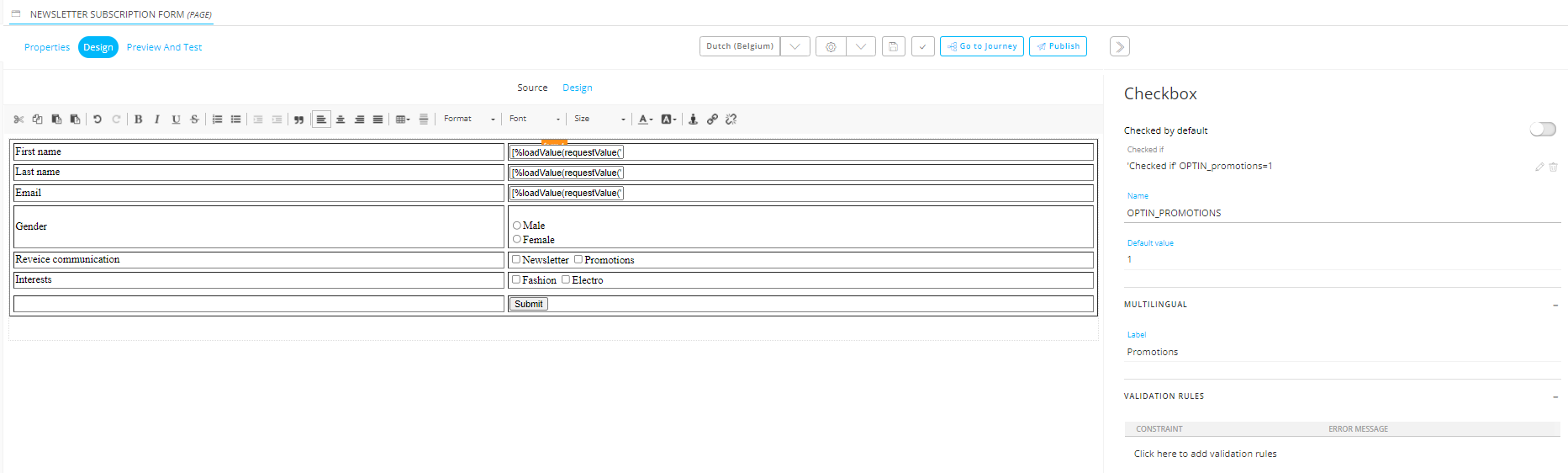Switch to the Properties tab
The width and height of the screenshot is (1568, 473).
47,47
